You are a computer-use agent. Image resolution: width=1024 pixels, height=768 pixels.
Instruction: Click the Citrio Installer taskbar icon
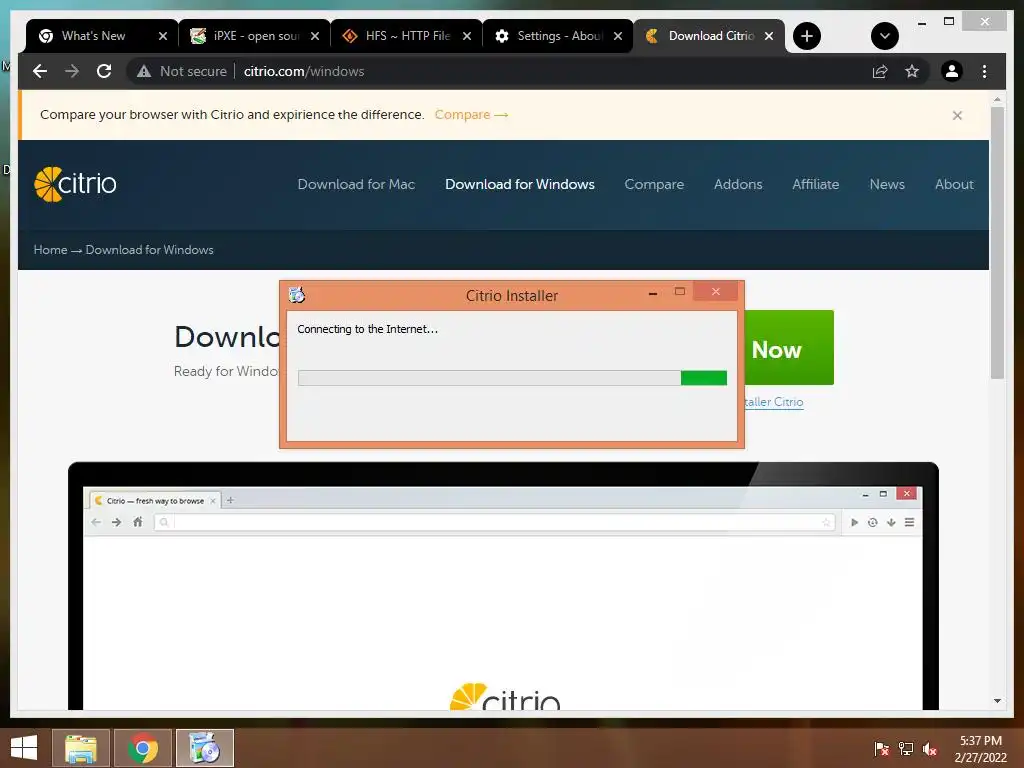point(205,748)
